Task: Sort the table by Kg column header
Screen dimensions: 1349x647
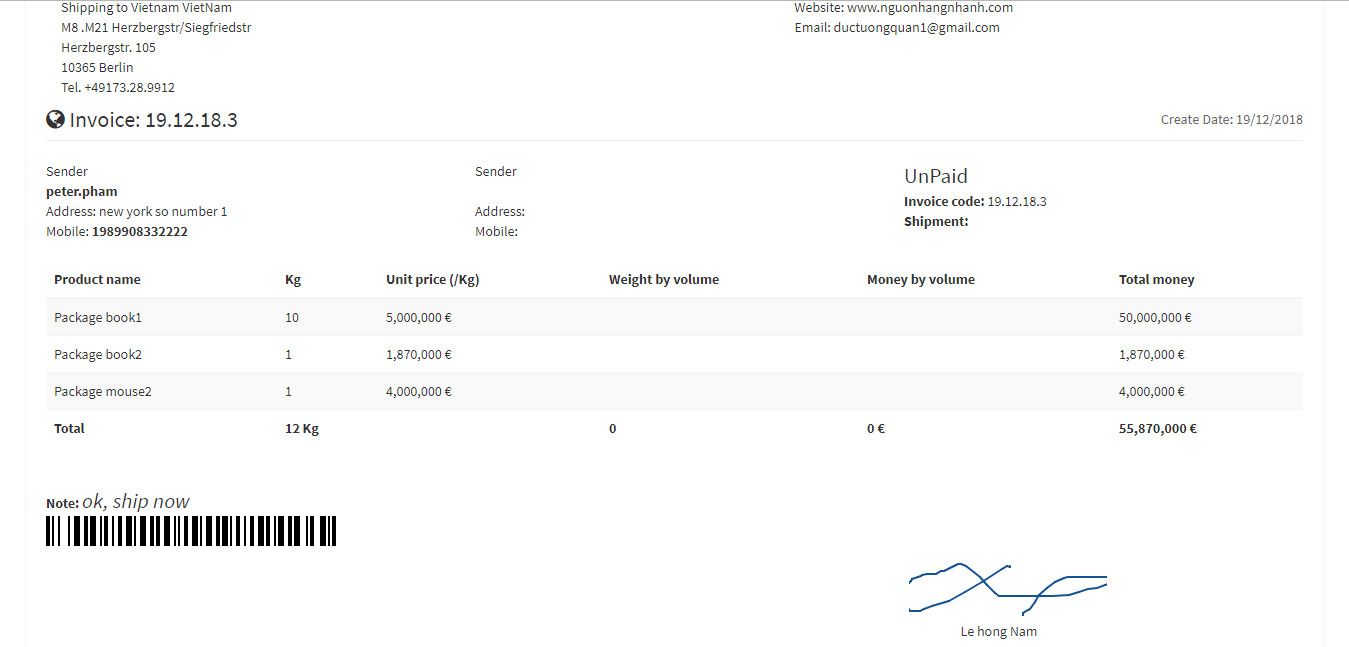Action: coord(292,279)
